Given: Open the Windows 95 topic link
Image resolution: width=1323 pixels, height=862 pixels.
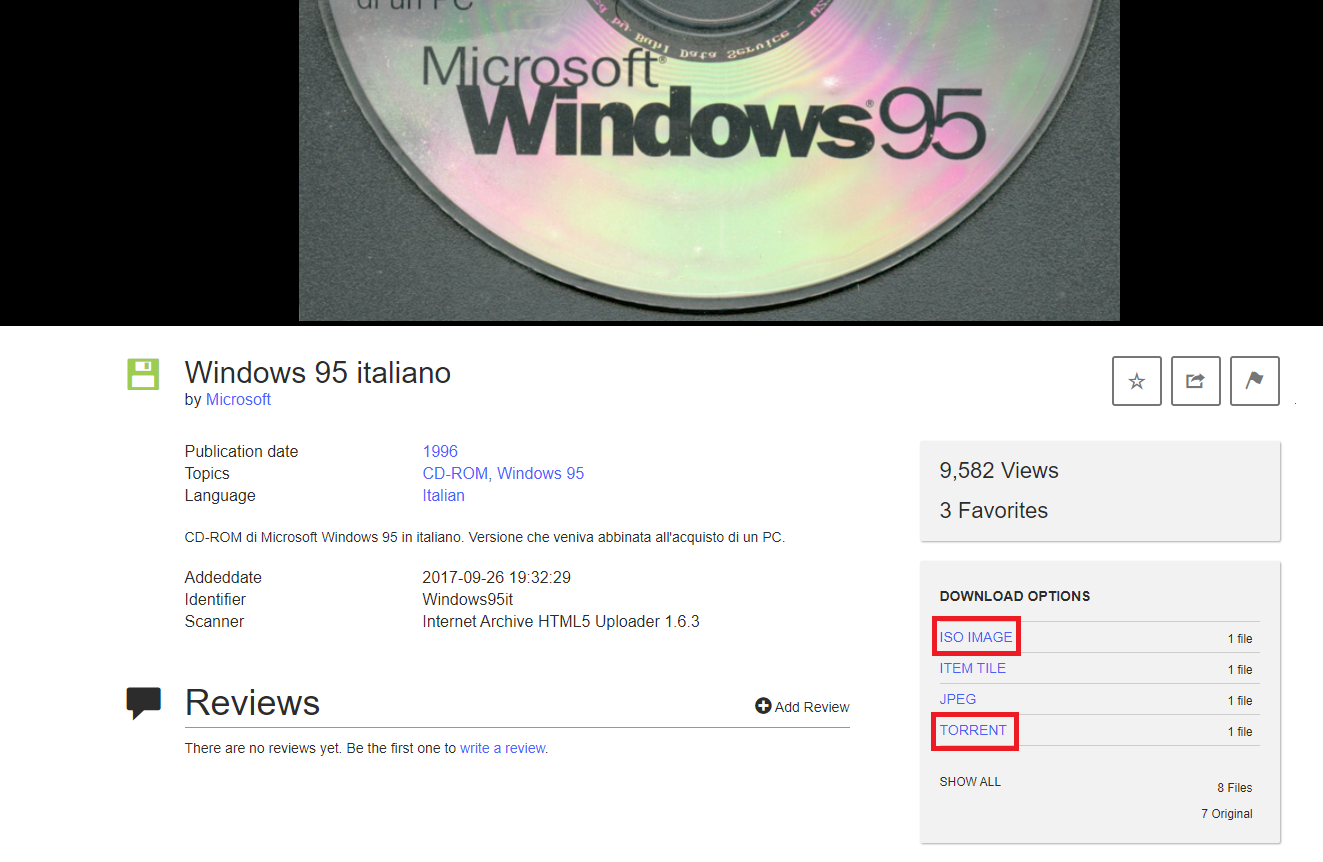Looking at the screenshot, I should [x=541, y=473].
